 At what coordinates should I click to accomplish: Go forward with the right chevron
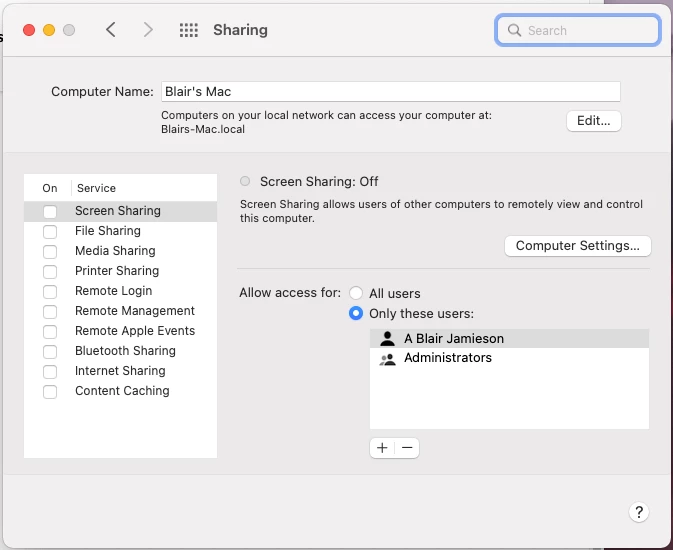148,30
